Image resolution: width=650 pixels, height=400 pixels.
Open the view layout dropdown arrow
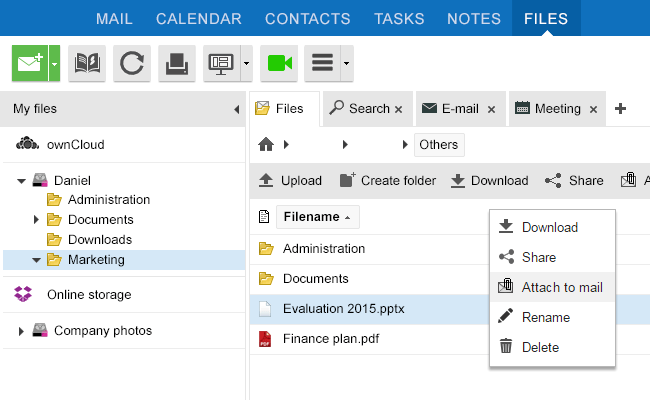point(246,63)
